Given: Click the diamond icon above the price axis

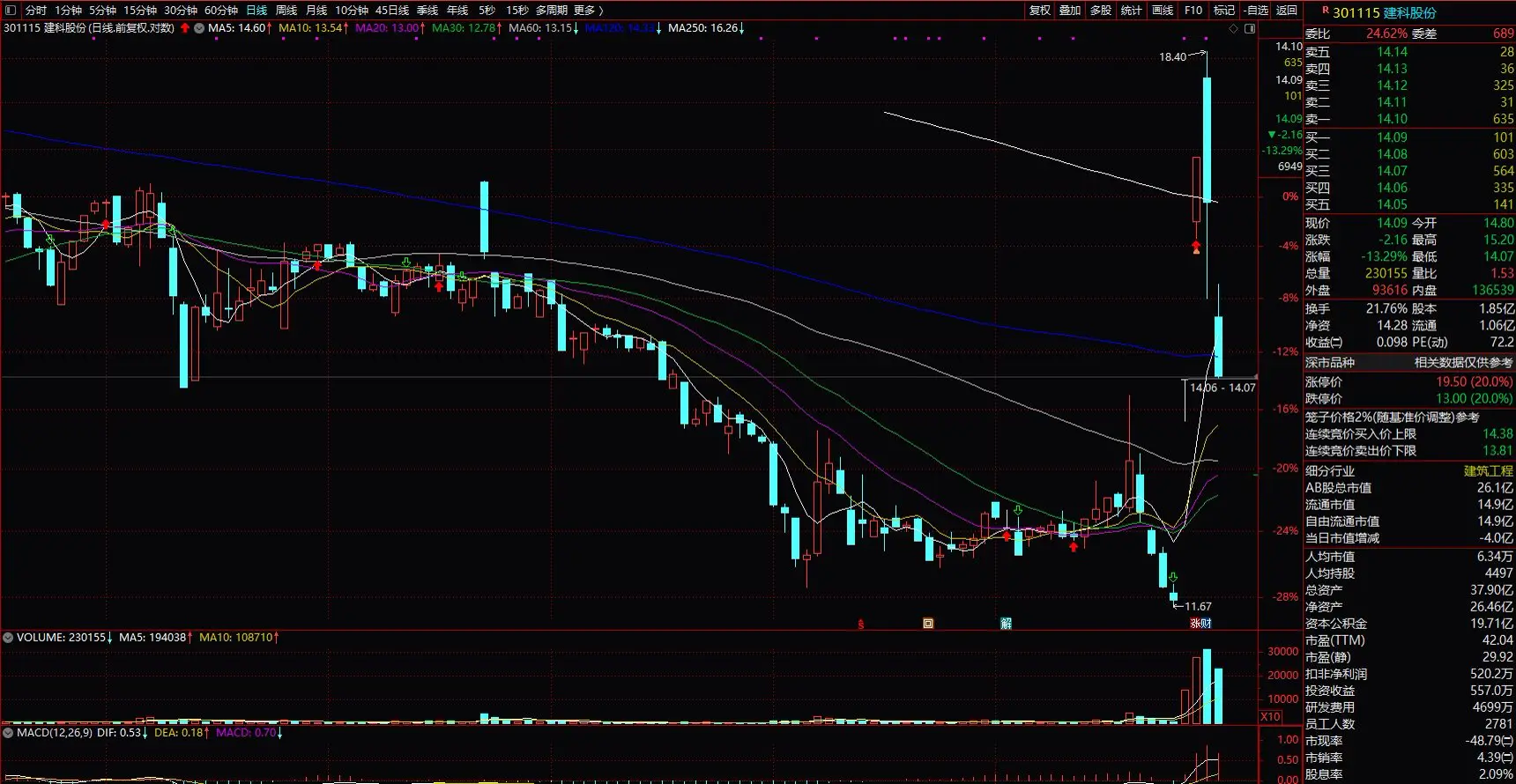Looking at the screenshot, I should tap(1233, 29).
